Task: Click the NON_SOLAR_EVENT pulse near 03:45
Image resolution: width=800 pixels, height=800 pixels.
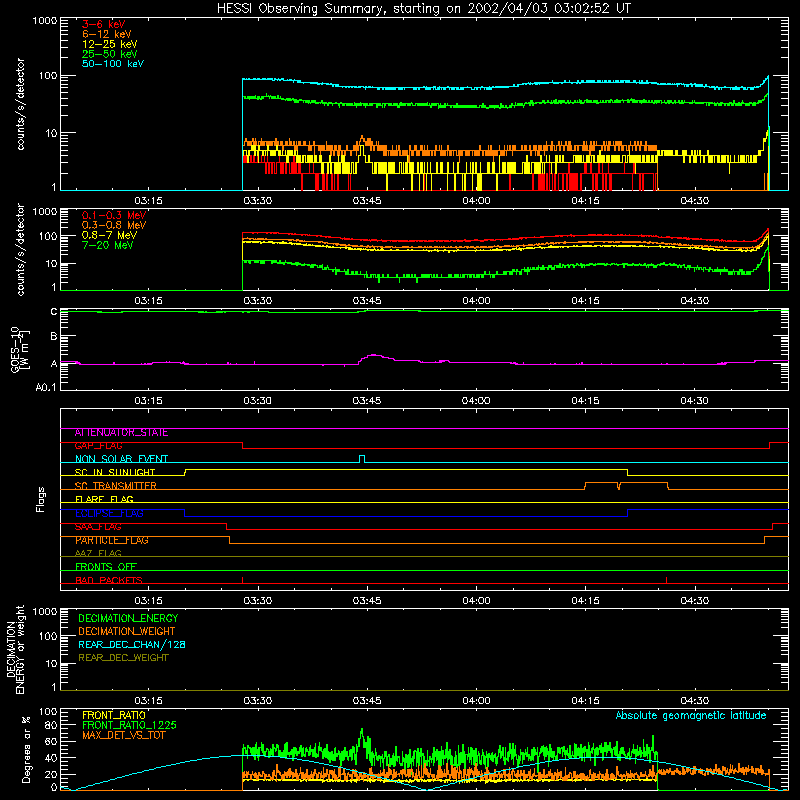Action: point(362,458)
